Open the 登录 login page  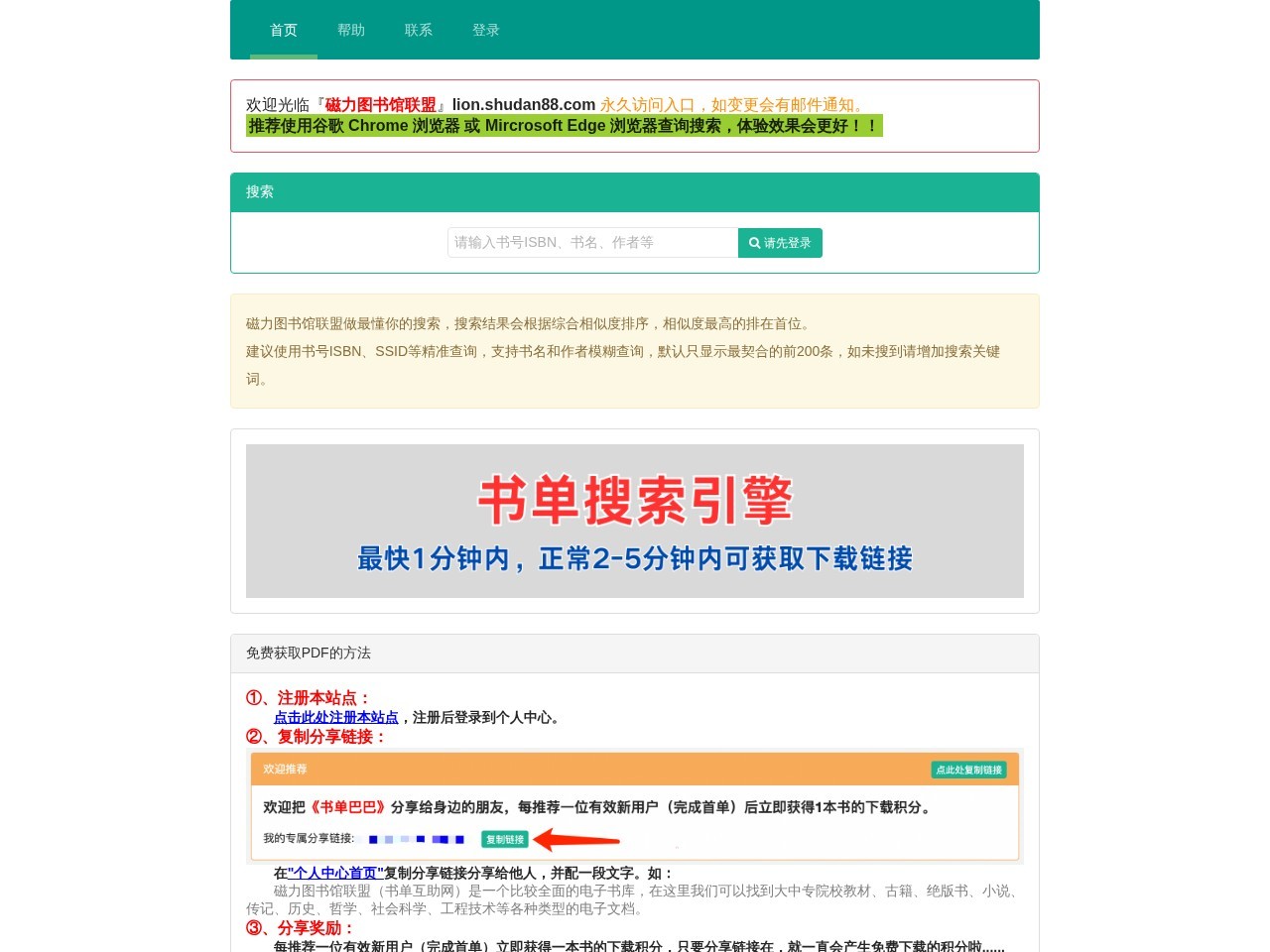pyautogui.click(x=486, y=30)
